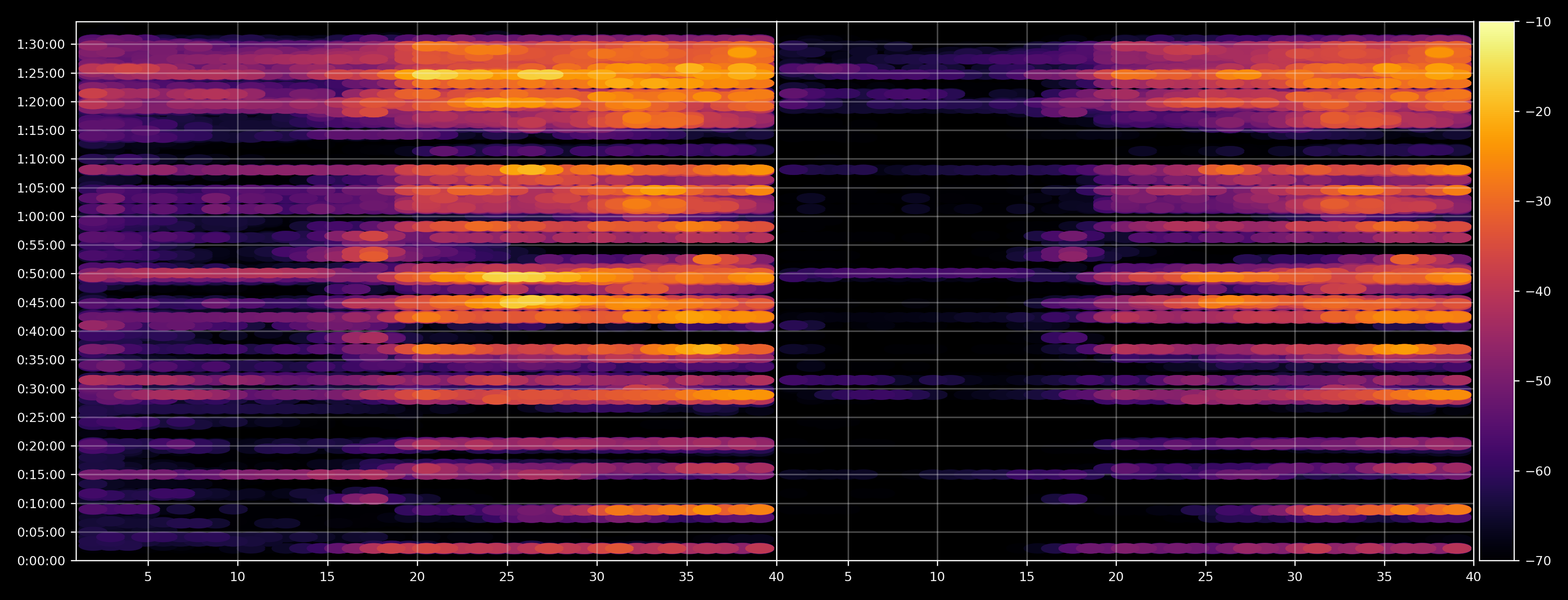Click the 1:20:00 time label
The height and width of the screenshot is (600, 1568).
point(41,102)
